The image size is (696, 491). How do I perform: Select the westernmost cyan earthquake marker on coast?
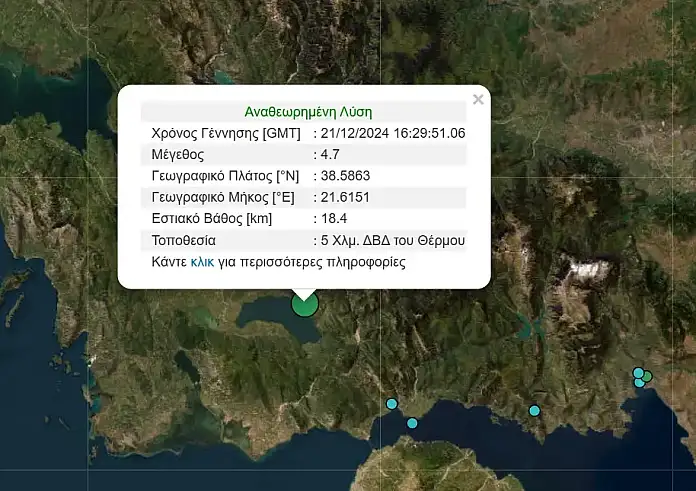point(392,404)
